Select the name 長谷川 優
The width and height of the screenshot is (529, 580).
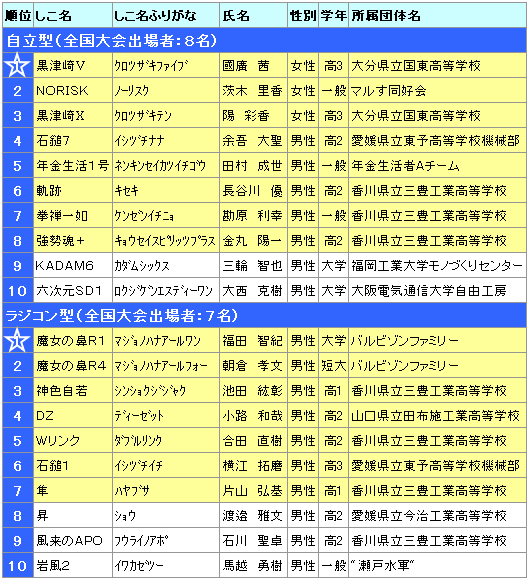[252, 190]
